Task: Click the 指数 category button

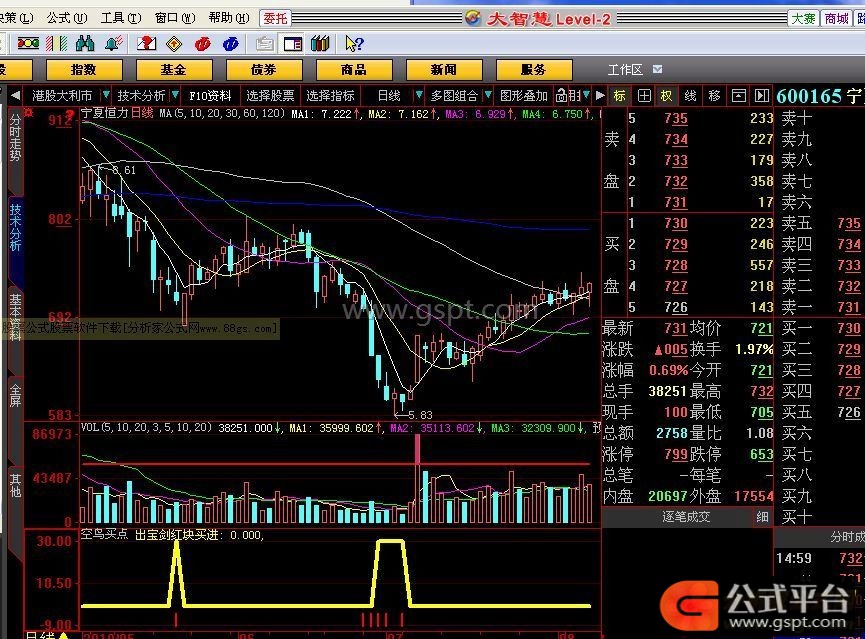Action: click(x=84, y=70)
